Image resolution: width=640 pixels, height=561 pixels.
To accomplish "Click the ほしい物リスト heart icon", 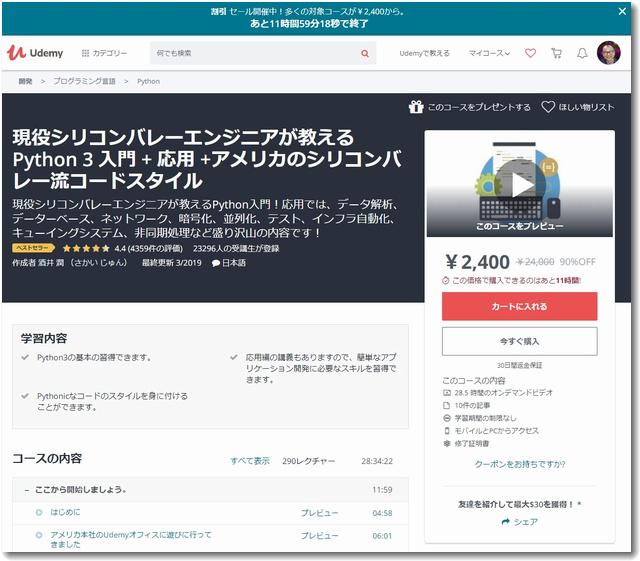I will (548, 107).
